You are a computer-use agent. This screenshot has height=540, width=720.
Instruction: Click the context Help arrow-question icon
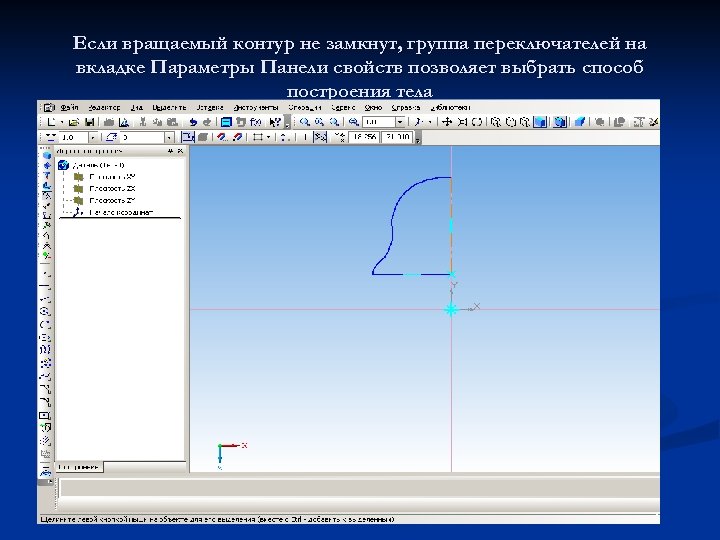[275, 122]
